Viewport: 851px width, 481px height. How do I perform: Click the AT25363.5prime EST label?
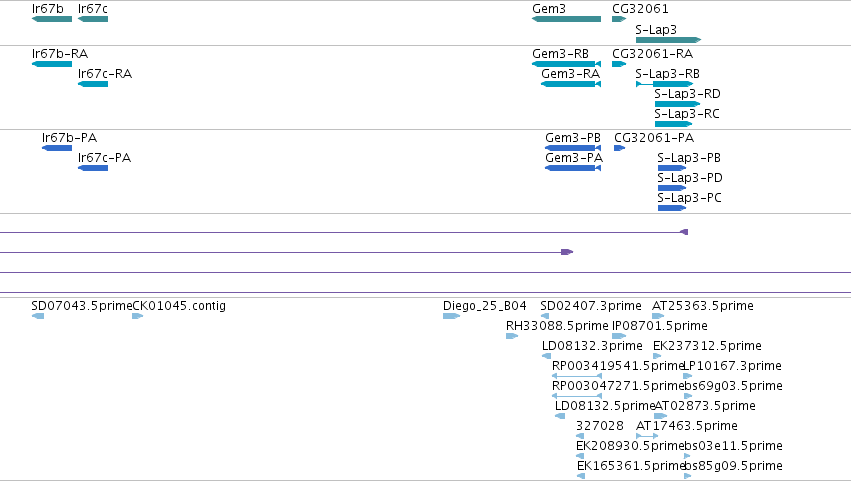coord(703,306)
